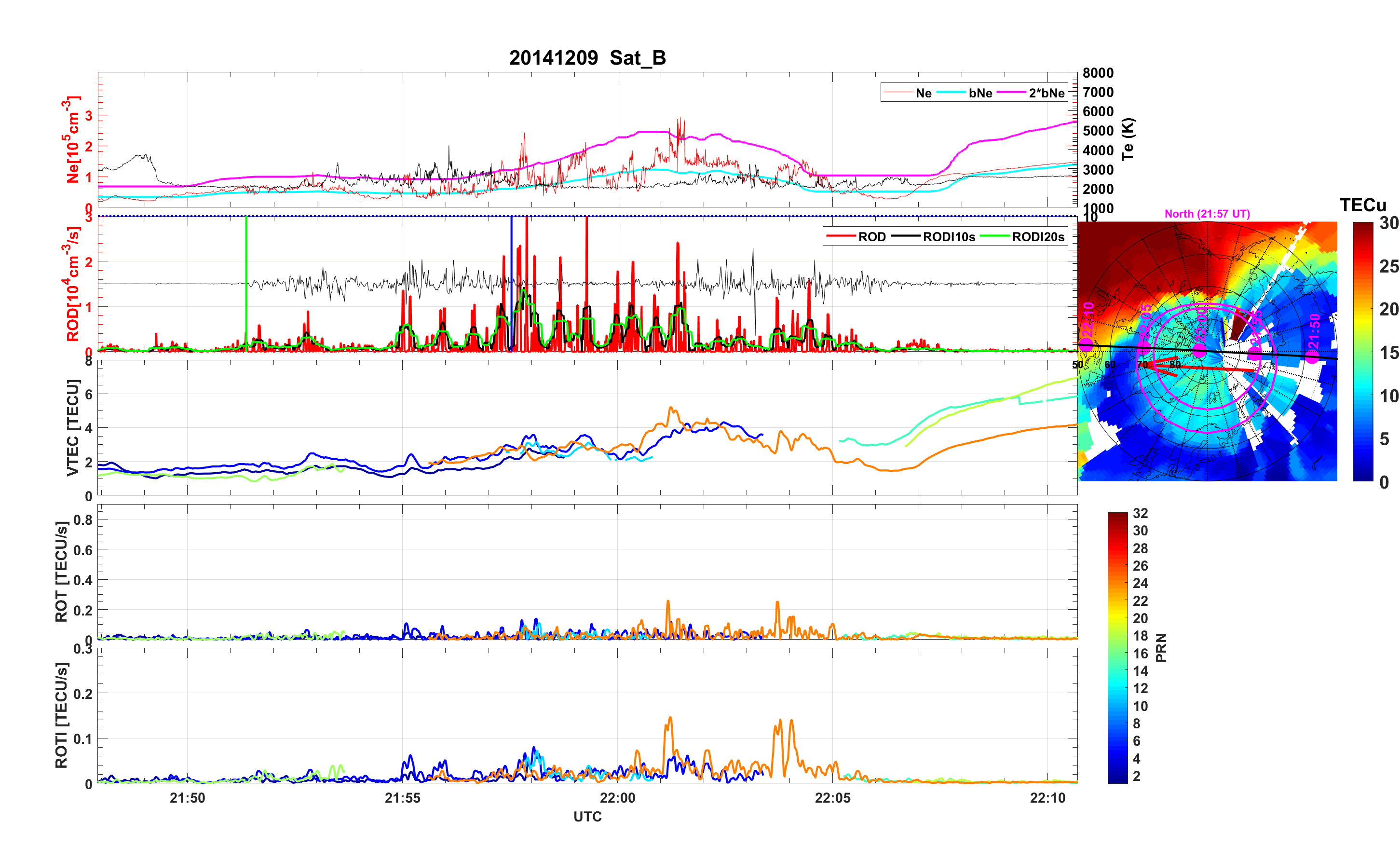
Task: Click the 21:50 tick label on UTC axis
Action: [x=187, y=798]
